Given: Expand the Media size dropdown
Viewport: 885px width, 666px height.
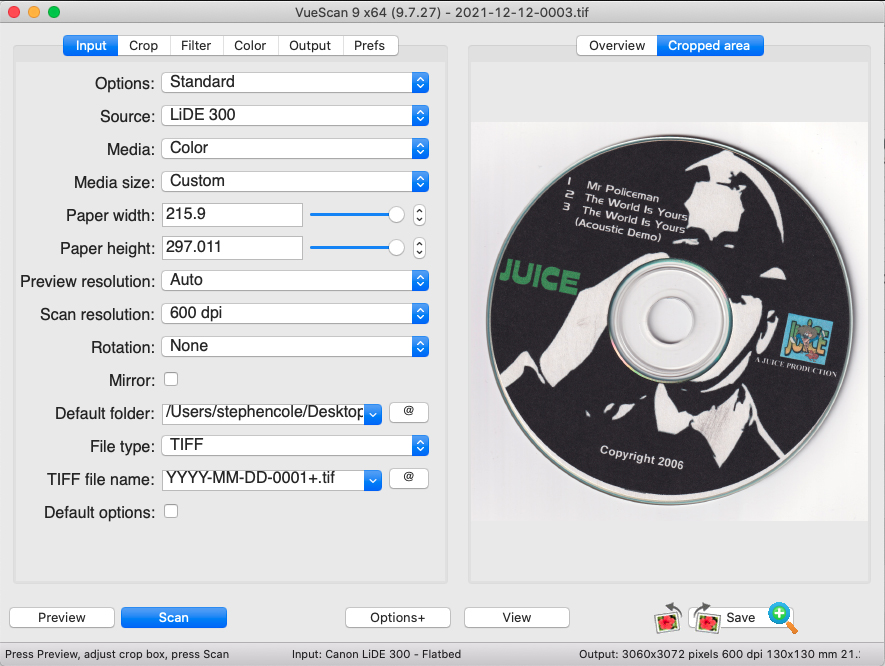Looking at the screenshot, I should click(295, 181).
